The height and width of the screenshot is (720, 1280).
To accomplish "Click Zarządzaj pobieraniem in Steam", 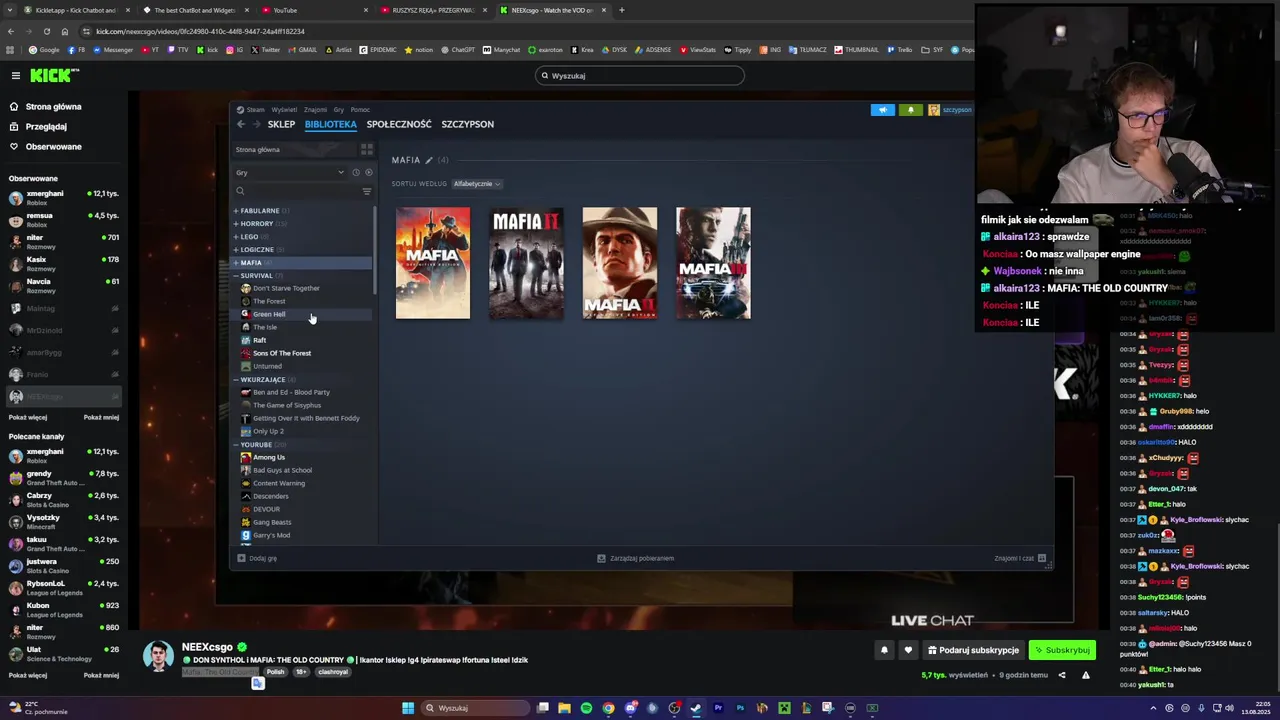I will pos(636,558).
